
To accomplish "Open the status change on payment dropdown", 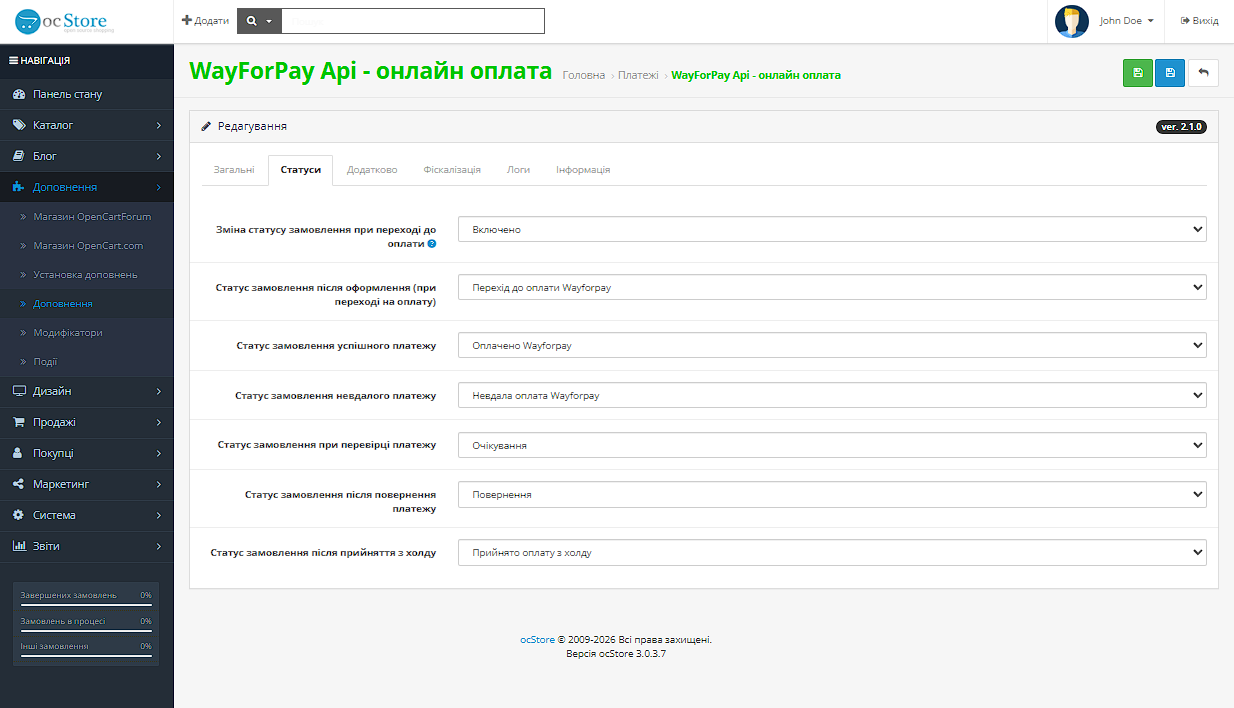I will pos(832,229).
